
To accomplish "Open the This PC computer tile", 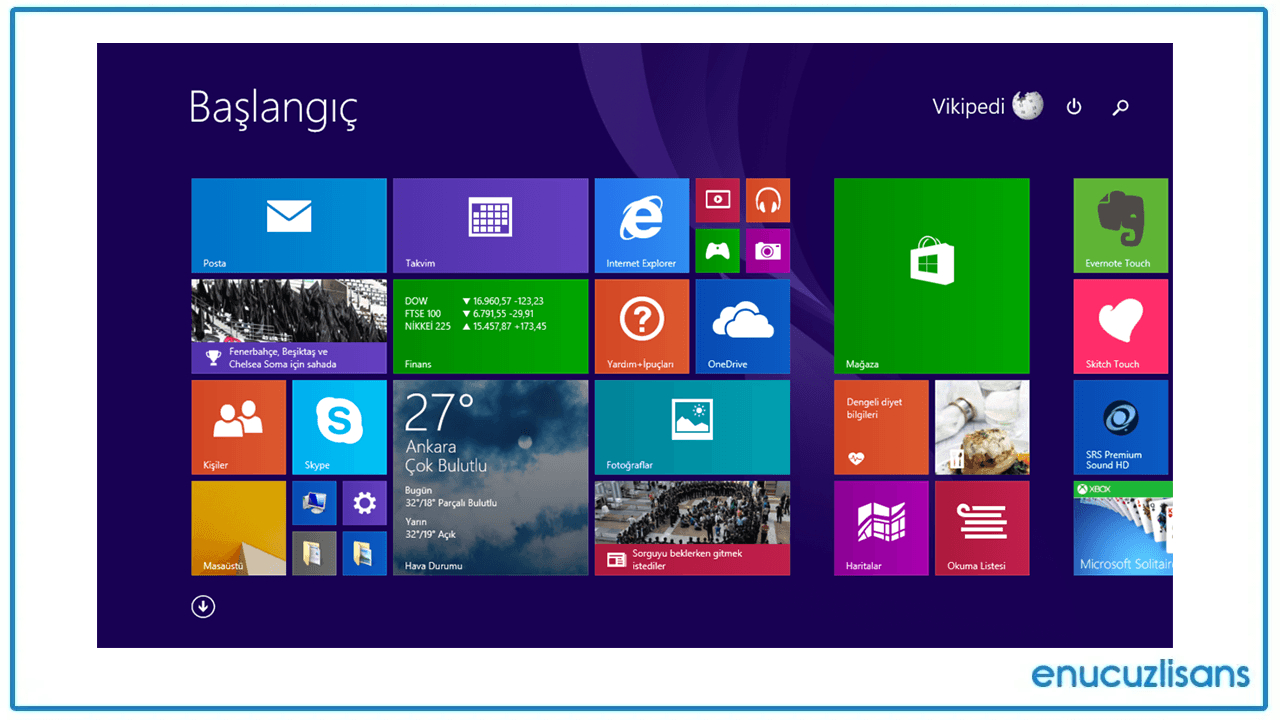I will coord(314,503).
